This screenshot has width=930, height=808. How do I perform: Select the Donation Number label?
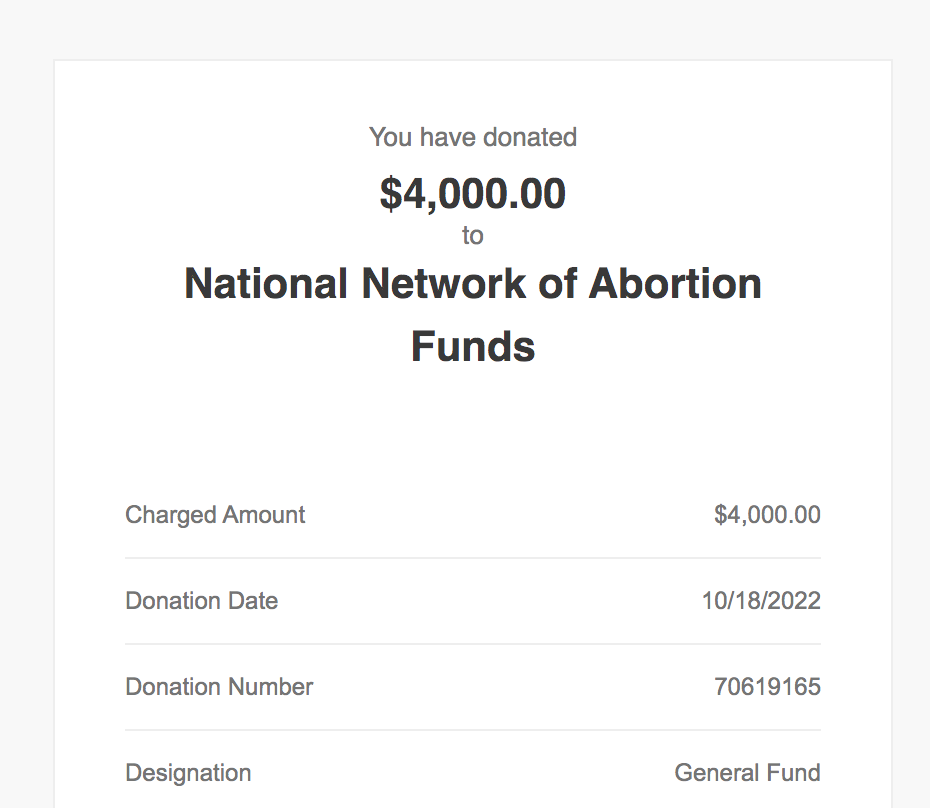click(x=219, y=687)
